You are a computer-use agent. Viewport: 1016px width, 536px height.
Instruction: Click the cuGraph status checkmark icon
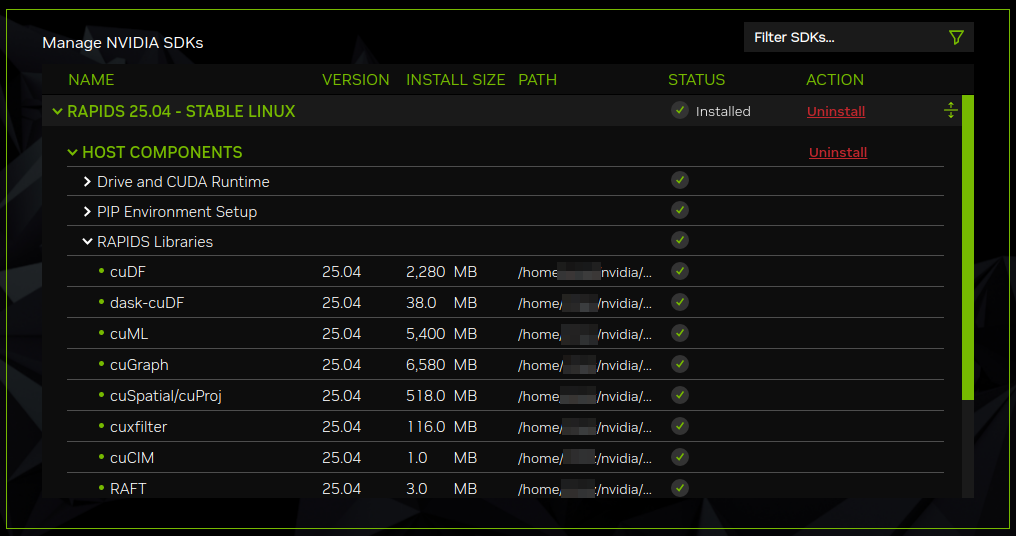pos(680,364)
